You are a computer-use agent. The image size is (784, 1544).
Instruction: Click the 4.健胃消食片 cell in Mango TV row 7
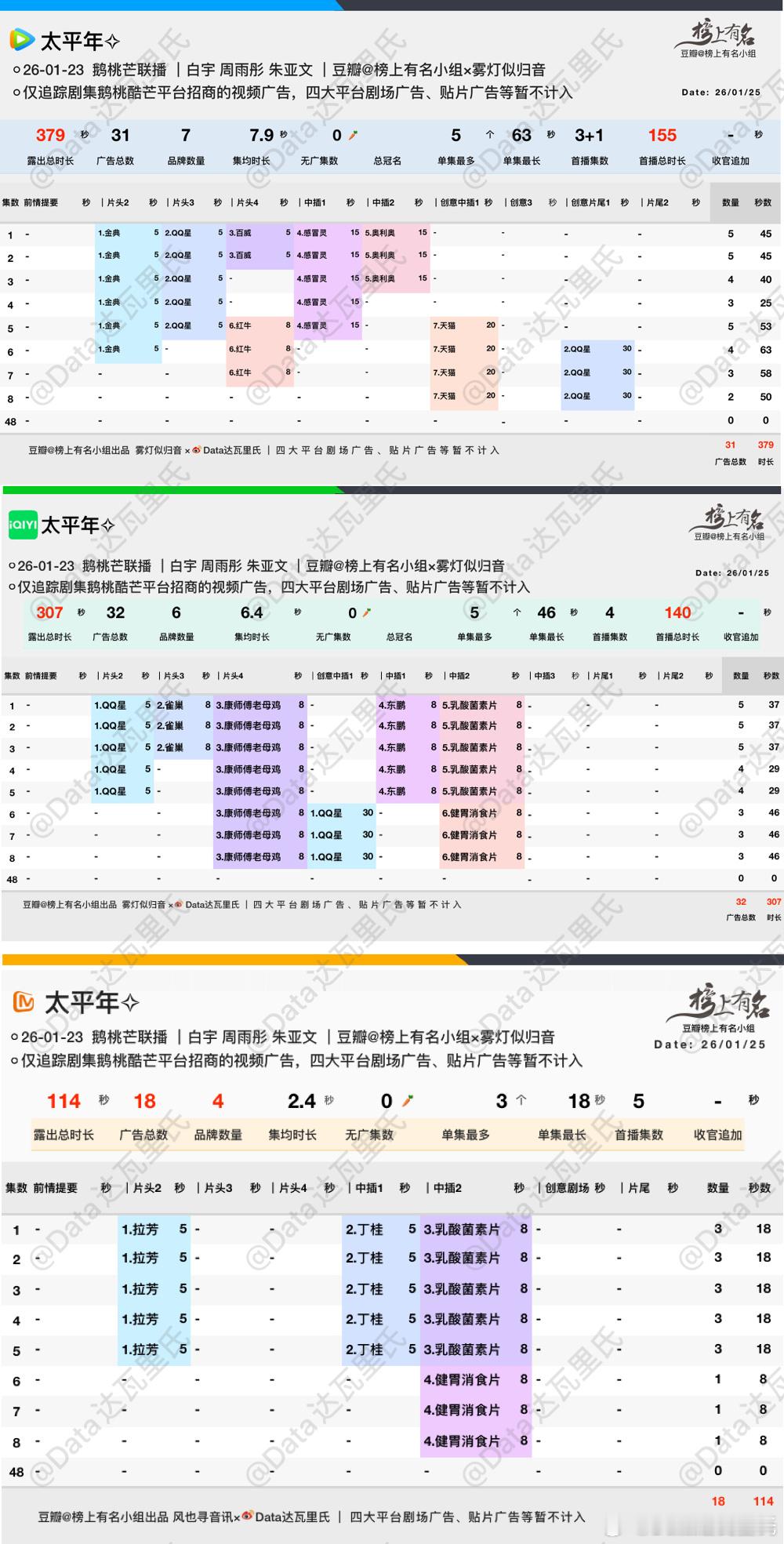click(x=475, y=1410)
